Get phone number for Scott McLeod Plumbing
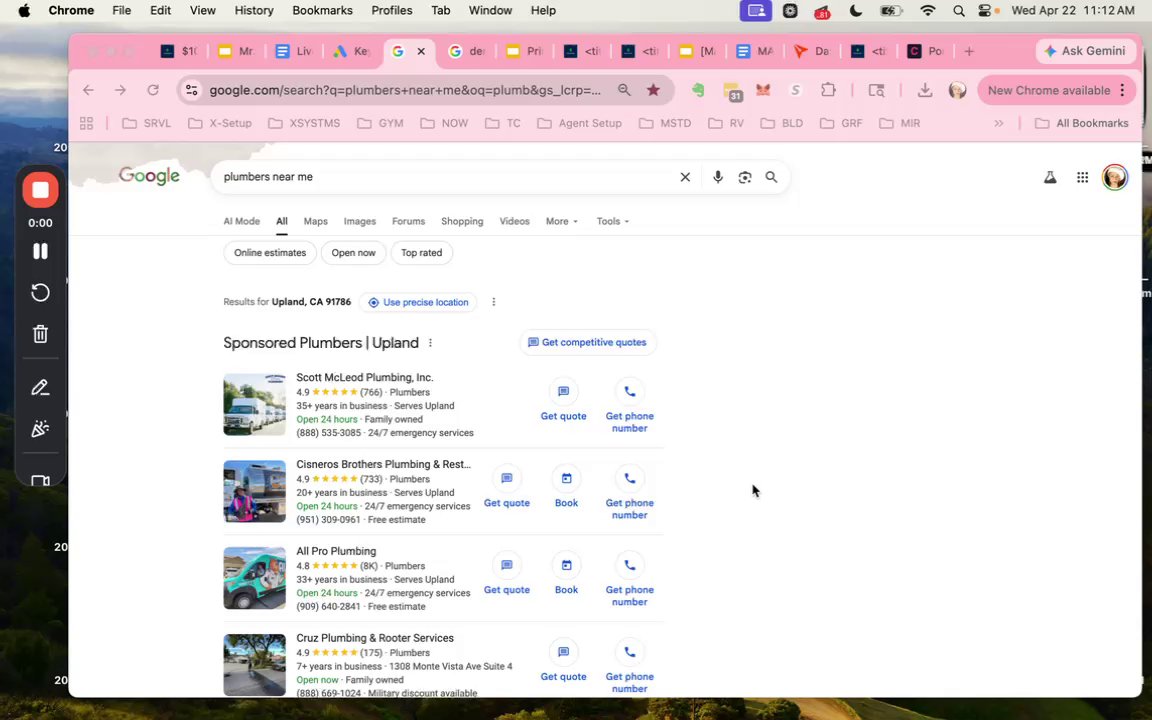1152x720 pixels. [x=630, y=406]
